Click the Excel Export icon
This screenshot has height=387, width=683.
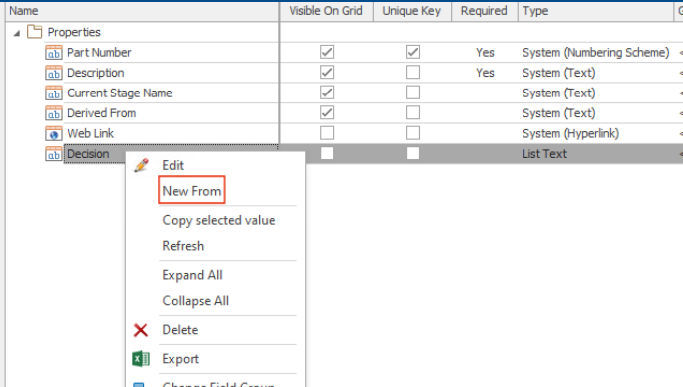[141, 359]
